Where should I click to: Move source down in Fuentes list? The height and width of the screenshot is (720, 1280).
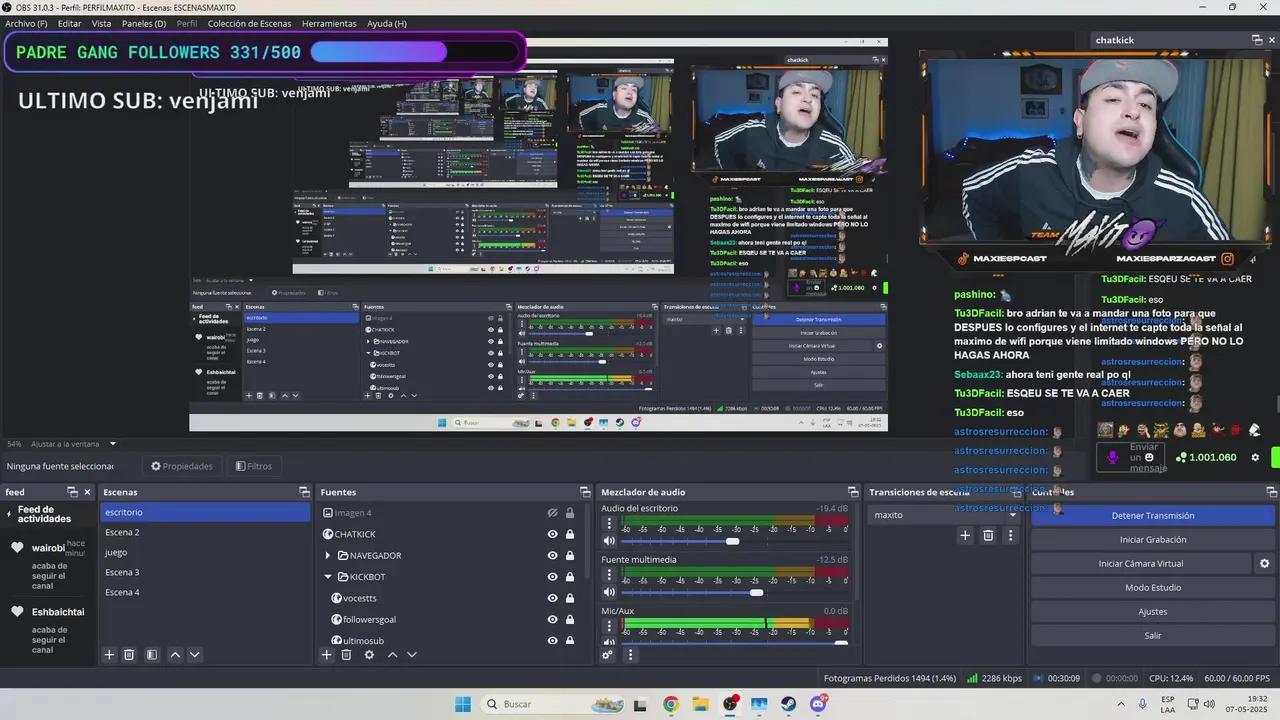(411, 655)
